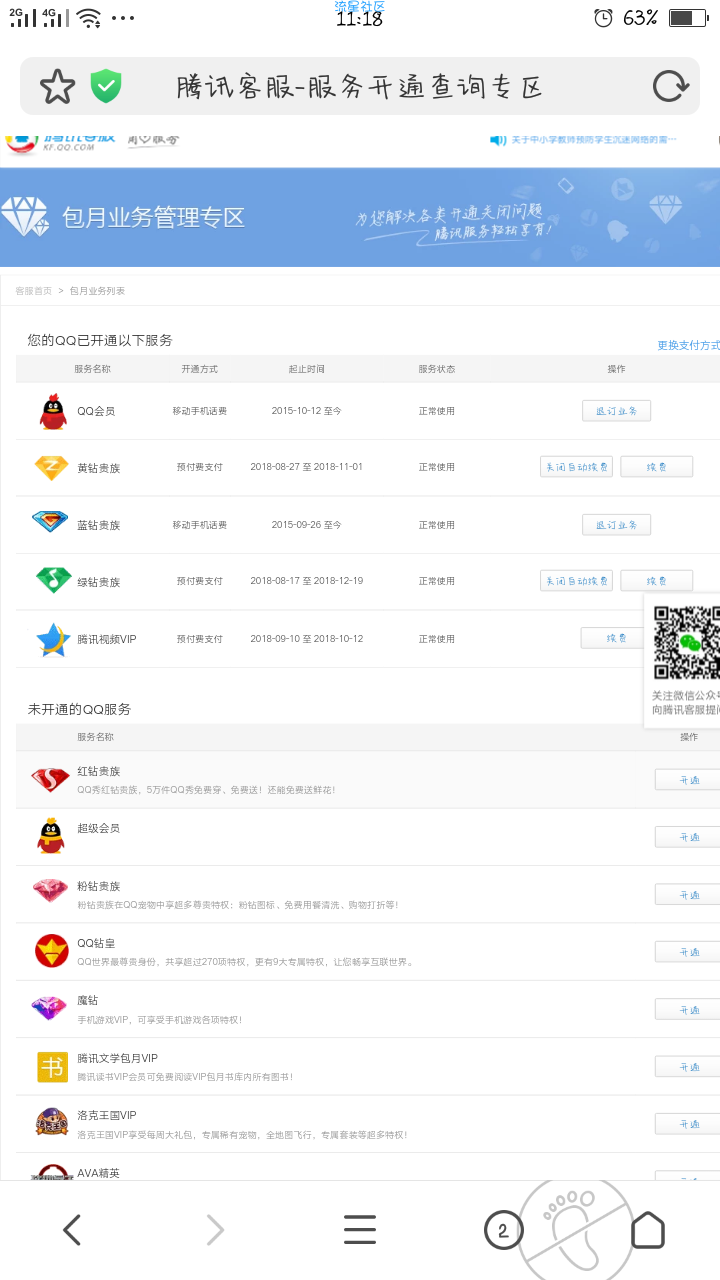Tap the green security shield icon
Viewport: 720px width, 1280px height.
[x=106, y=87]
